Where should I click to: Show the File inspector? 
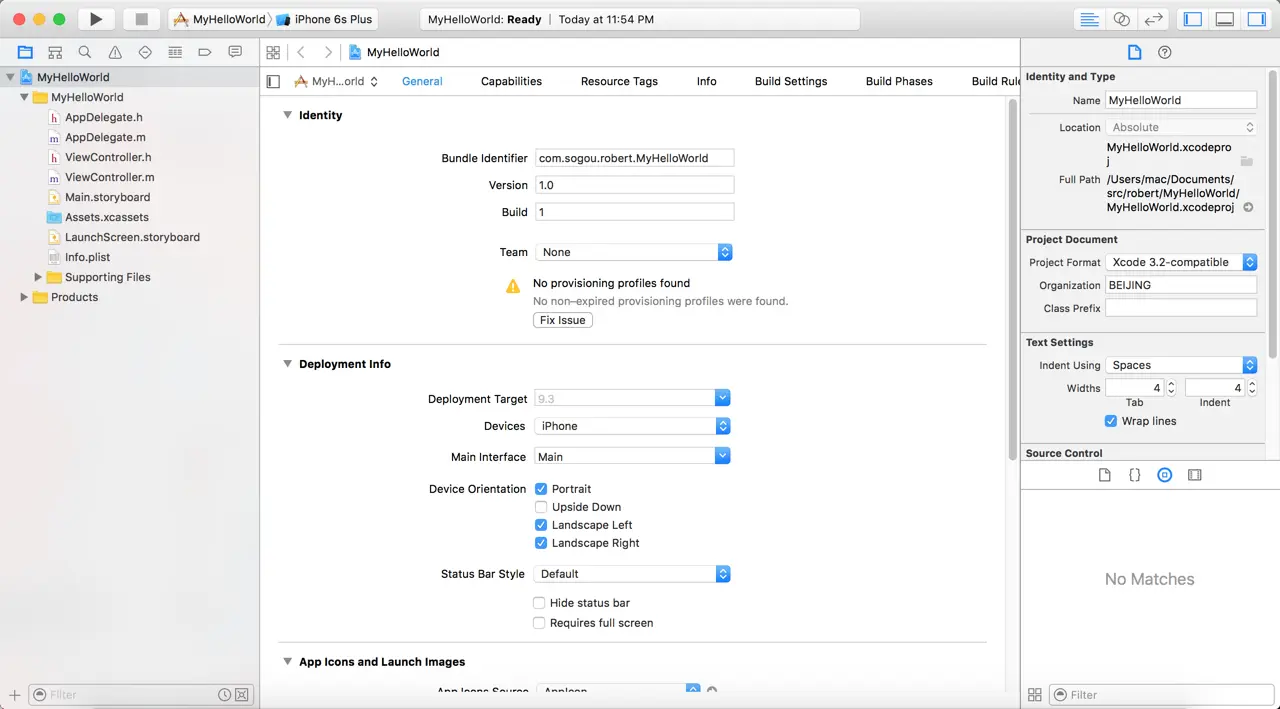(1134, 52)
